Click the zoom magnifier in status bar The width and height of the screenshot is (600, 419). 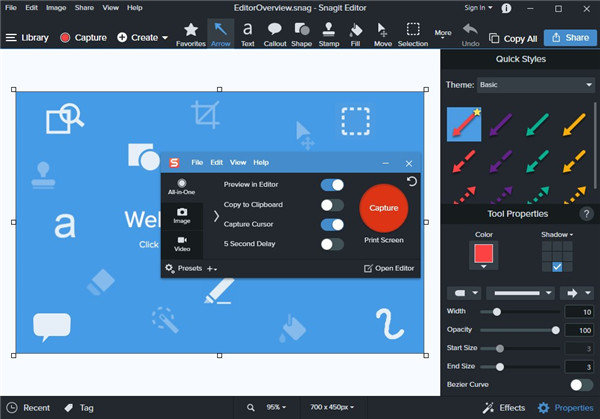tap(251, 408)
